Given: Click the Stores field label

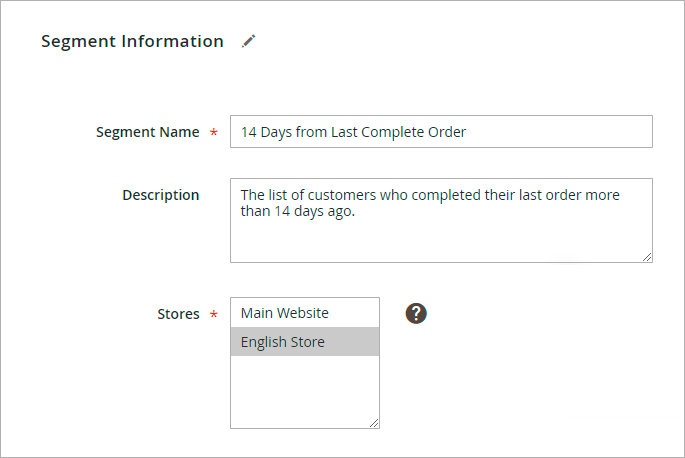Looking at the screenshot, I should click(x=178, y=314).
